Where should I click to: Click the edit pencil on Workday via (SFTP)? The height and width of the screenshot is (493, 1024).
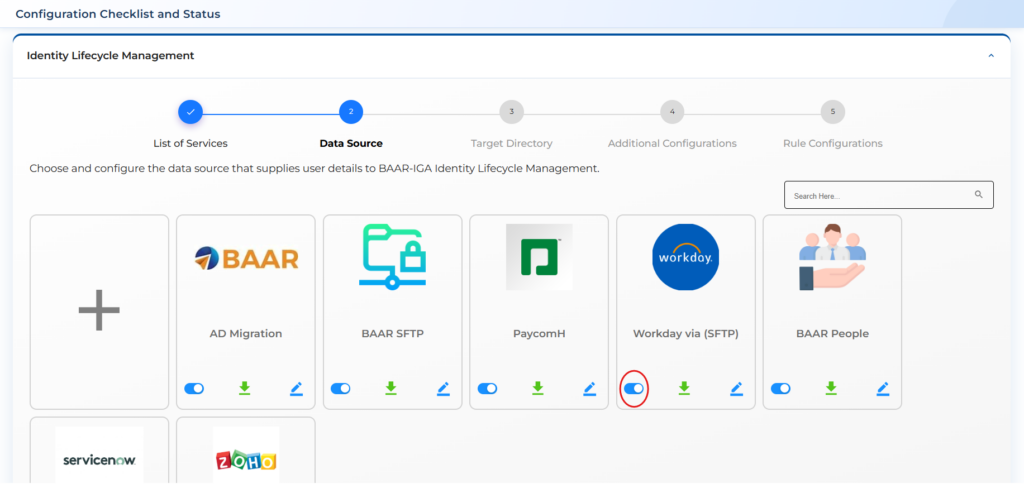(737, 389)
